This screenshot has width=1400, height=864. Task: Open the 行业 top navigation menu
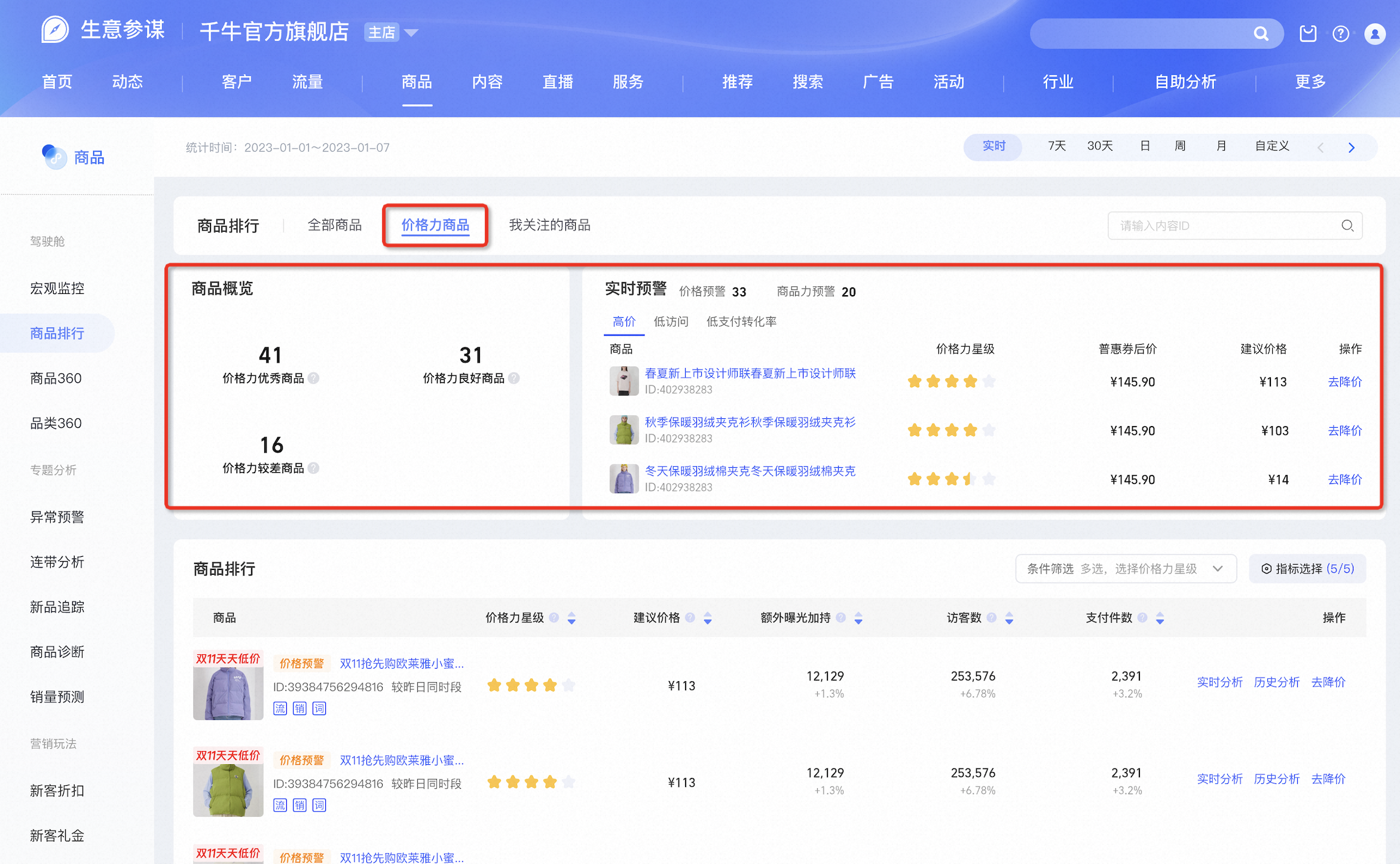tap(1058, 82)
